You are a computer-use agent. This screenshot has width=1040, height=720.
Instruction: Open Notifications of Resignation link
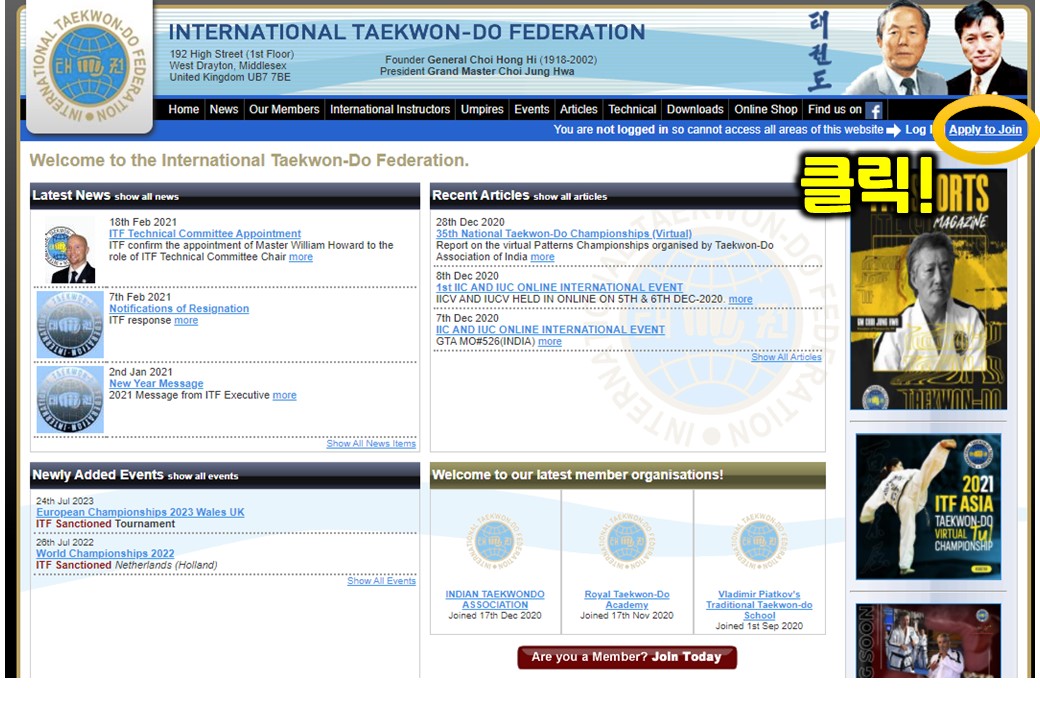pyautogui.click(x=179, y=308)
